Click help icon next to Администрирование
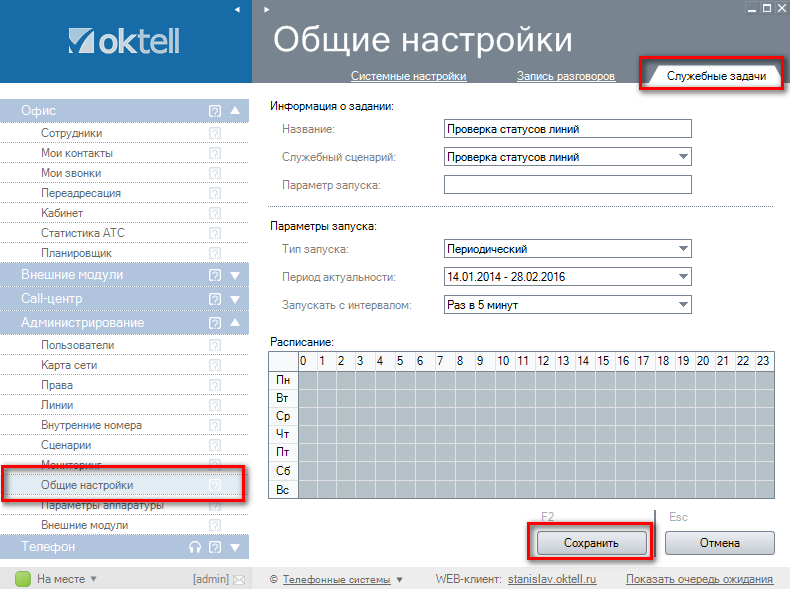Viewport: 790px width, 589px height. (x=214, y=323)
